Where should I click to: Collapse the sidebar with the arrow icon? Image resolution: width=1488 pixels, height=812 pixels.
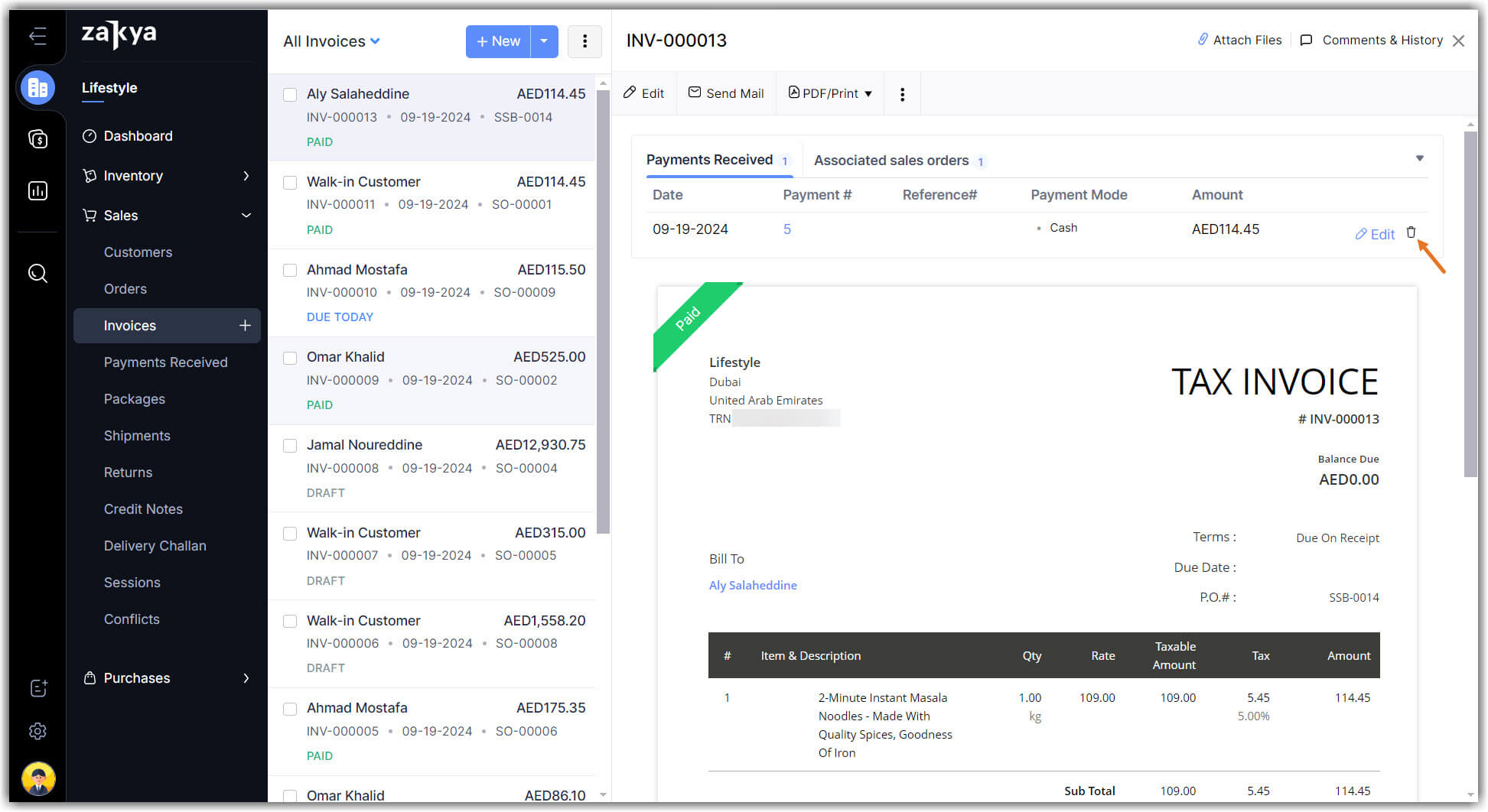point(37,36)
